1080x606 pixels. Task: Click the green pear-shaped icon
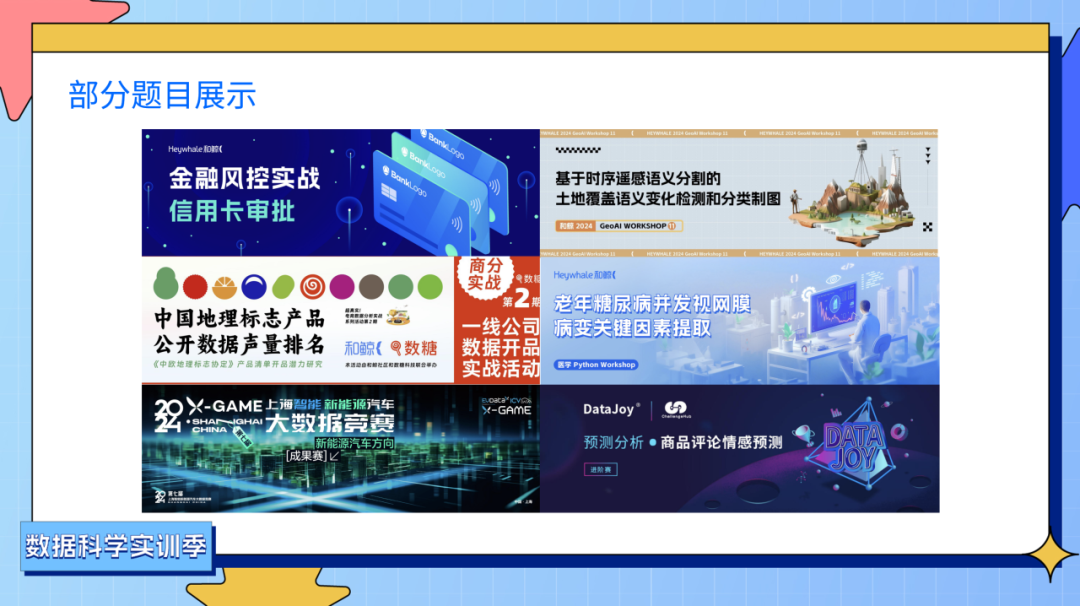(165, 283)
